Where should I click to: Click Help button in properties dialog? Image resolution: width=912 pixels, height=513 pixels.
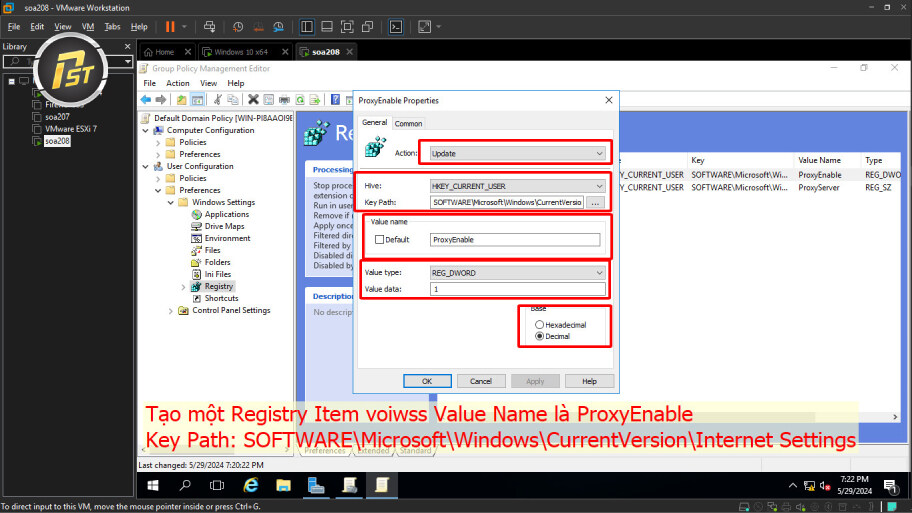click(x=589, y=381)
